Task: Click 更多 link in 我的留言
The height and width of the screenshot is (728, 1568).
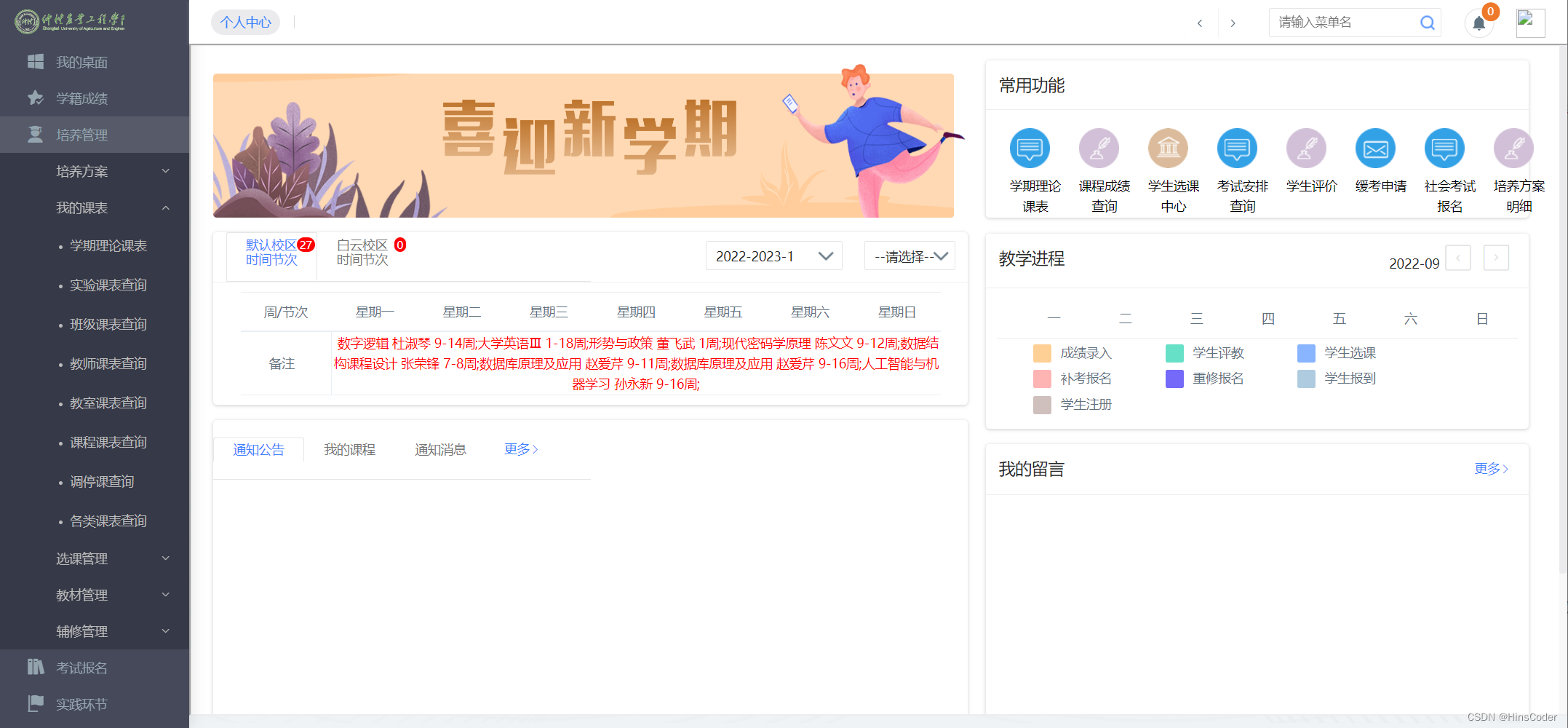Action: (x=1491, y=469)
